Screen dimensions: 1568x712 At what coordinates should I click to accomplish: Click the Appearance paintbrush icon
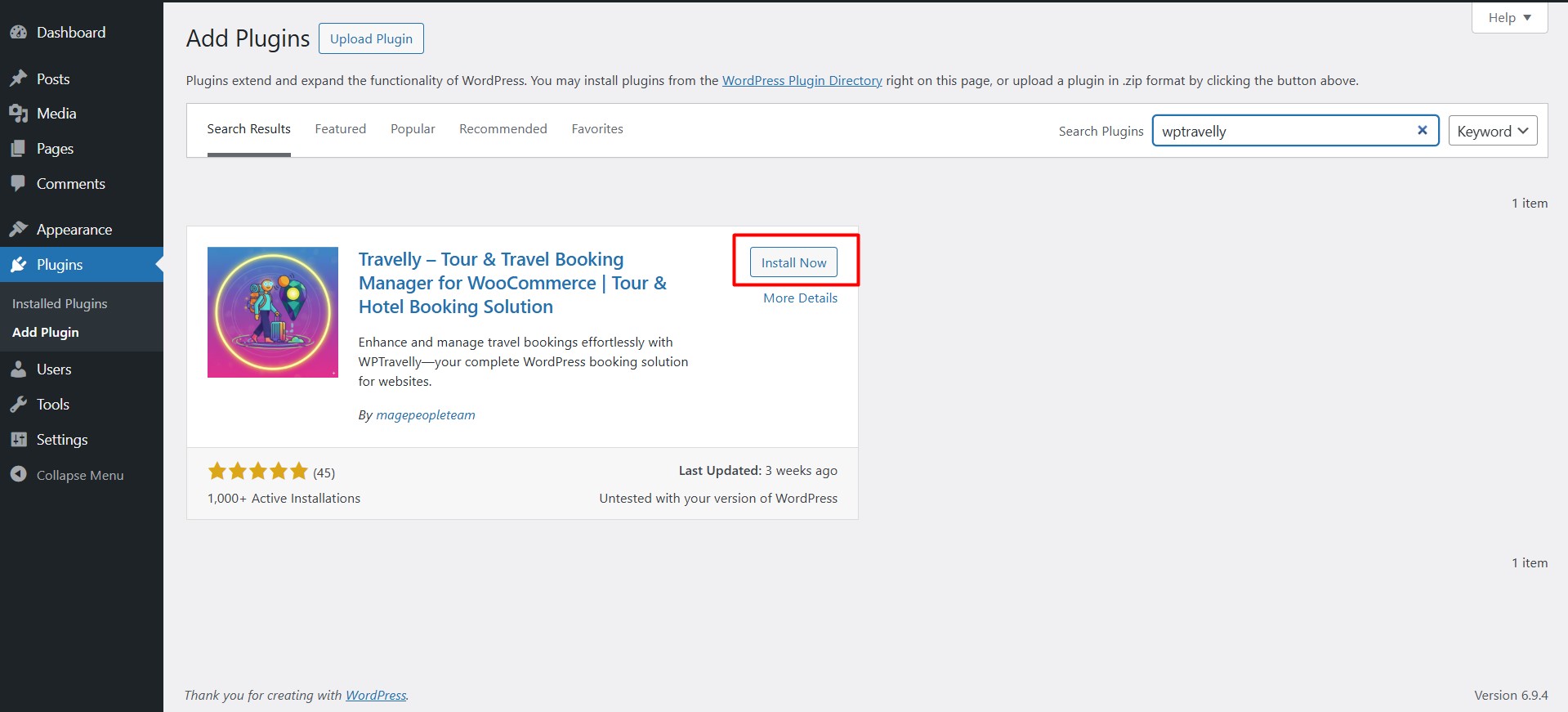[18, 230]
